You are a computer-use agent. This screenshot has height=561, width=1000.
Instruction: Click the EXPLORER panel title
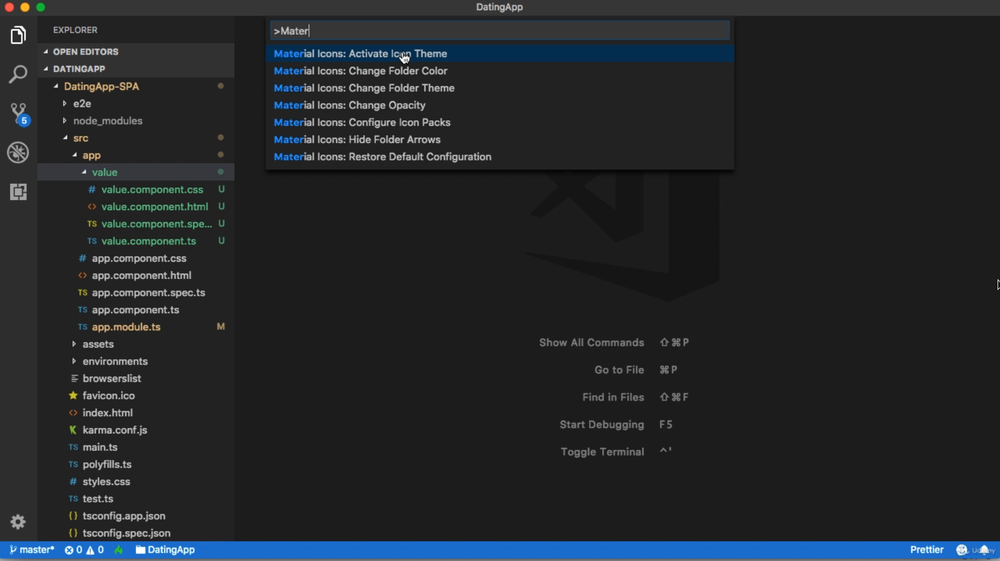coord(75,30)
